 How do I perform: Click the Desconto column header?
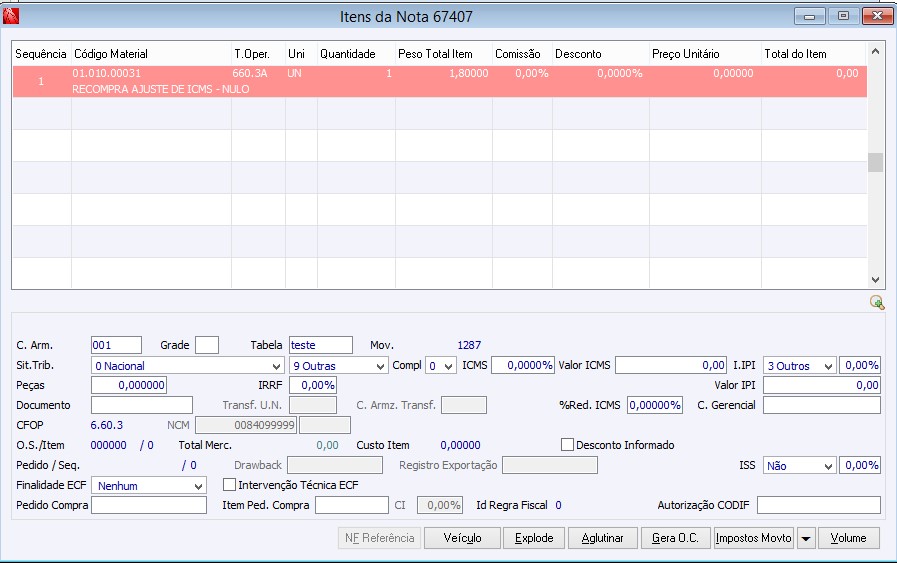click(x=600, y=54)
